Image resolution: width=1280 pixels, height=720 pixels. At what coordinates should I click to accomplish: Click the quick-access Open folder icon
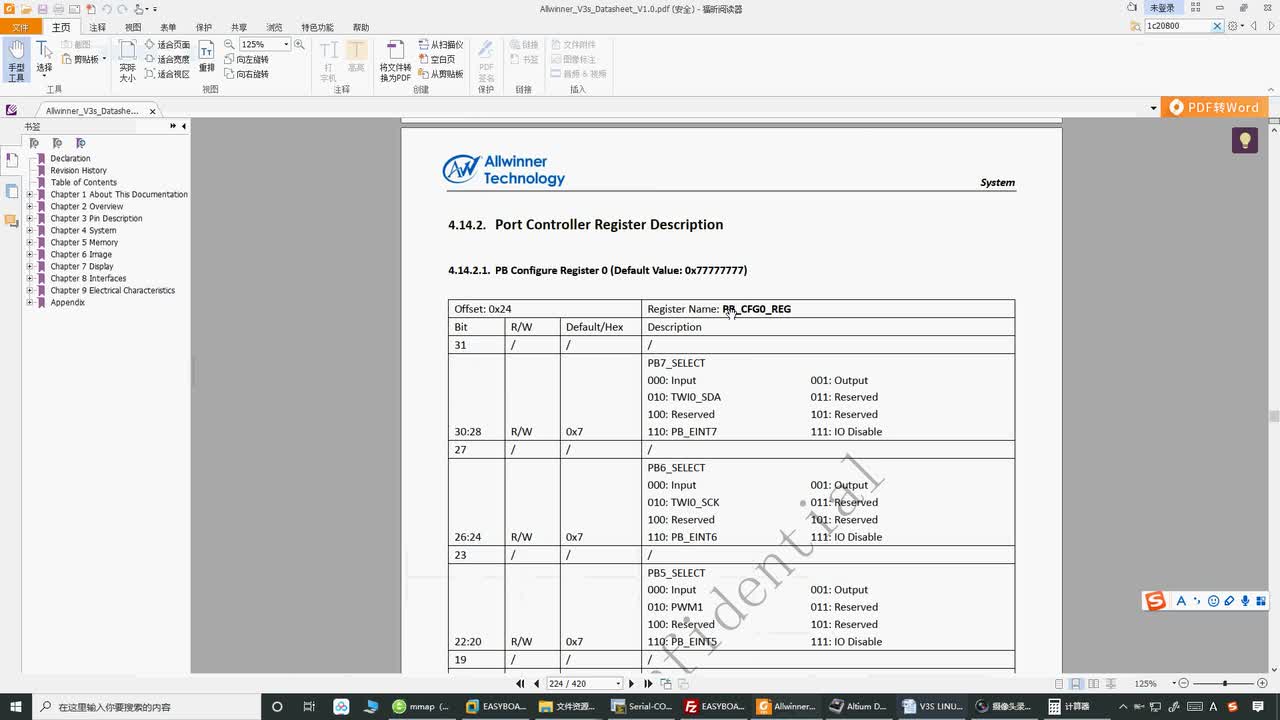point(26,8)
